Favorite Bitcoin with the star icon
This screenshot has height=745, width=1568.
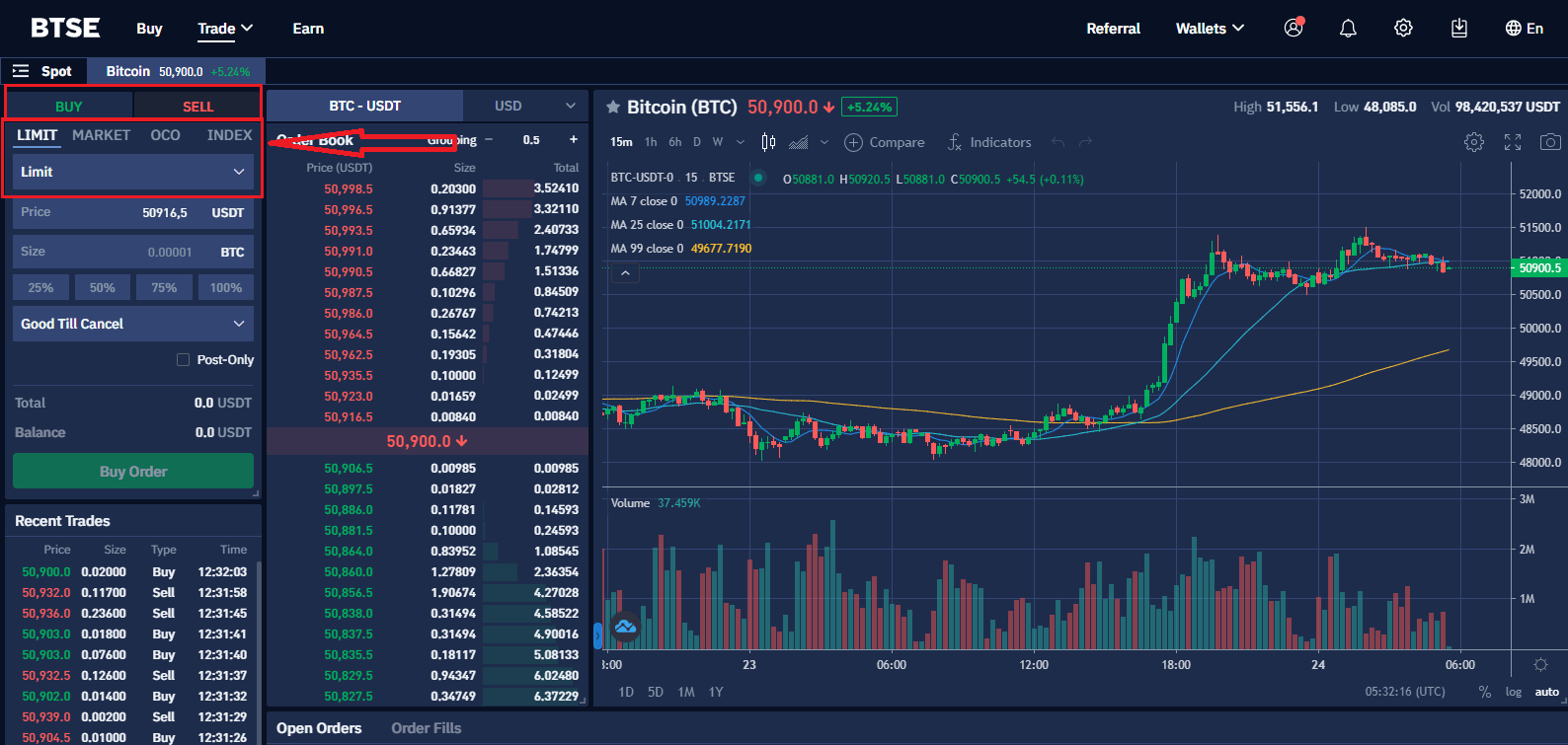[613, 107]
